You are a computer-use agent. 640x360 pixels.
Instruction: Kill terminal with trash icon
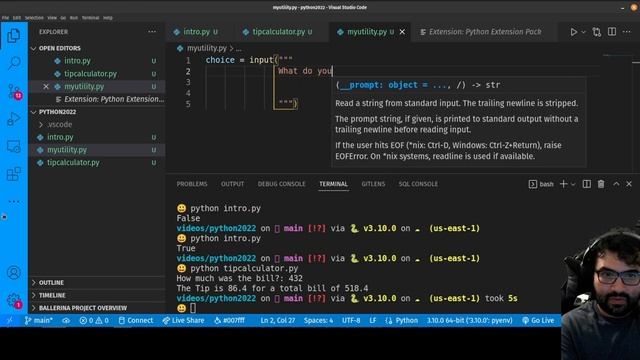601,184
